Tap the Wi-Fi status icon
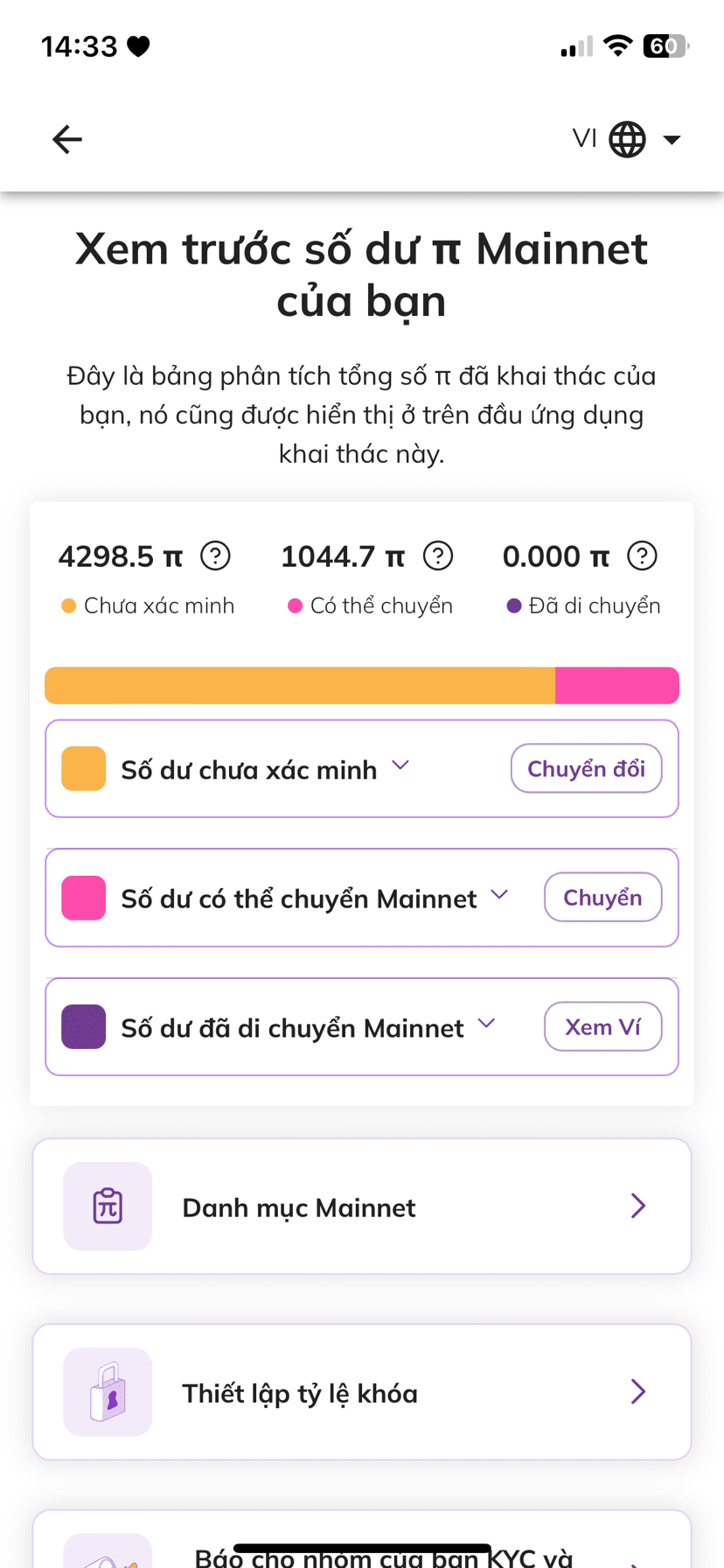724x1568 pixels. click(618, 45)
